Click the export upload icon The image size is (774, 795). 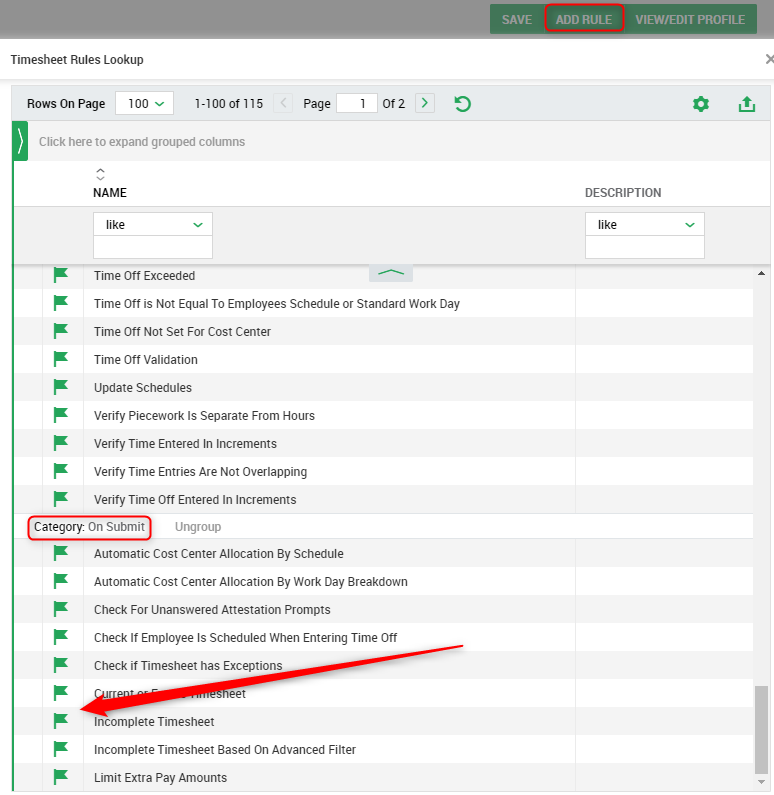click(x=747, y=104)
